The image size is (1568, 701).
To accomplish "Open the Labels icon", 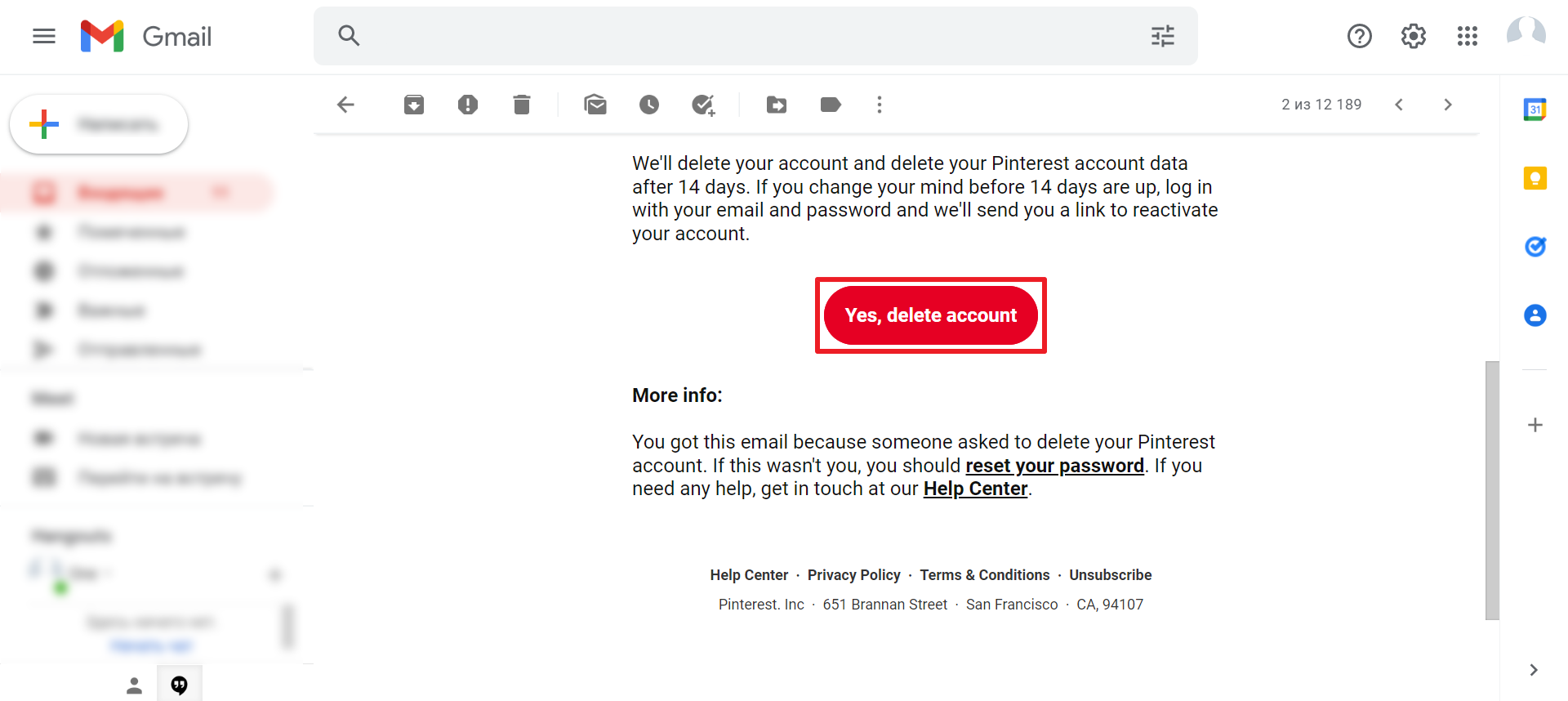I will pos(831,105).
